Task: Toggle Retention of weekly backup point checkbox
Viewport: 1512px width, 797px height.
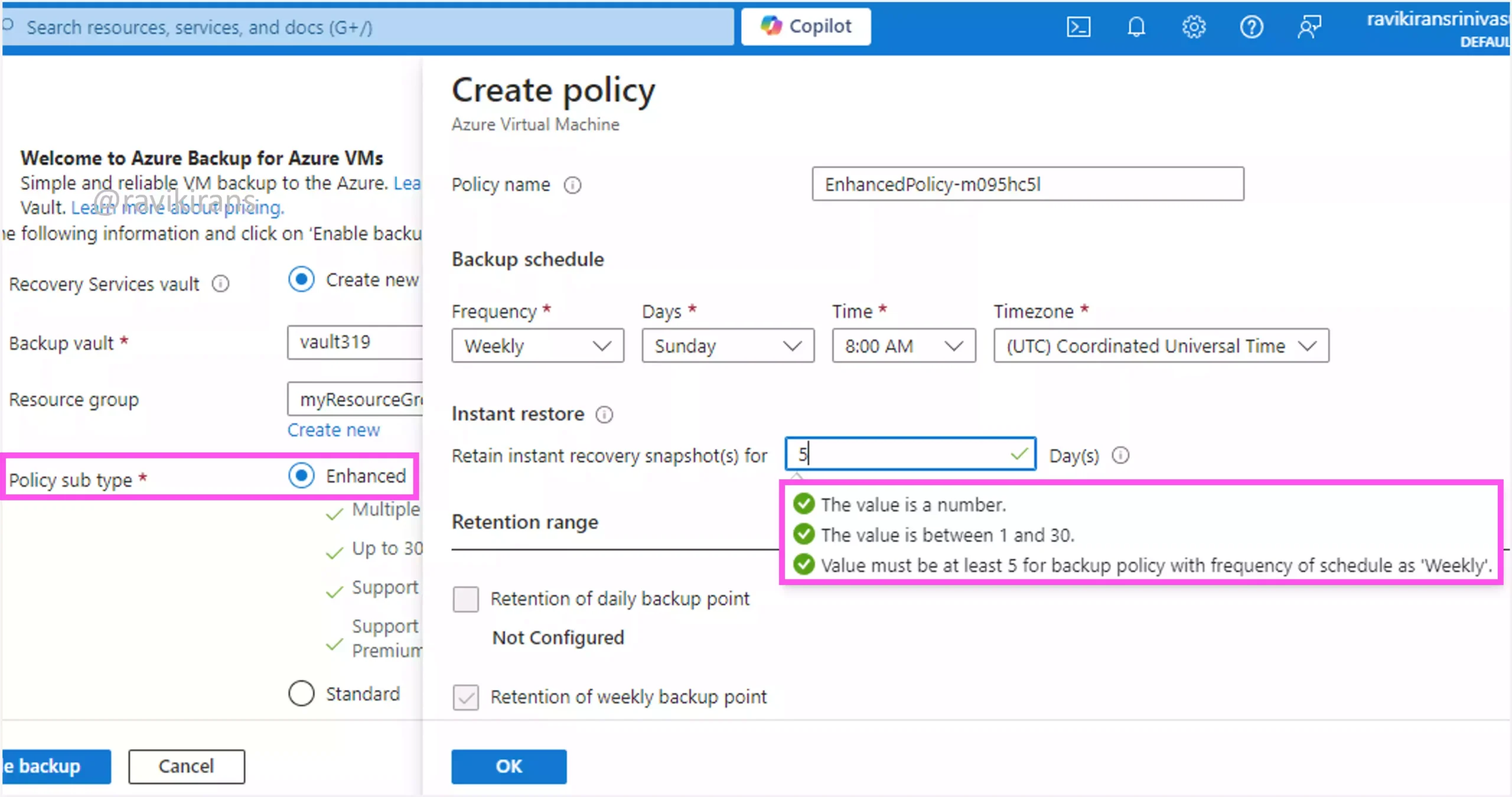Action: 465,697
